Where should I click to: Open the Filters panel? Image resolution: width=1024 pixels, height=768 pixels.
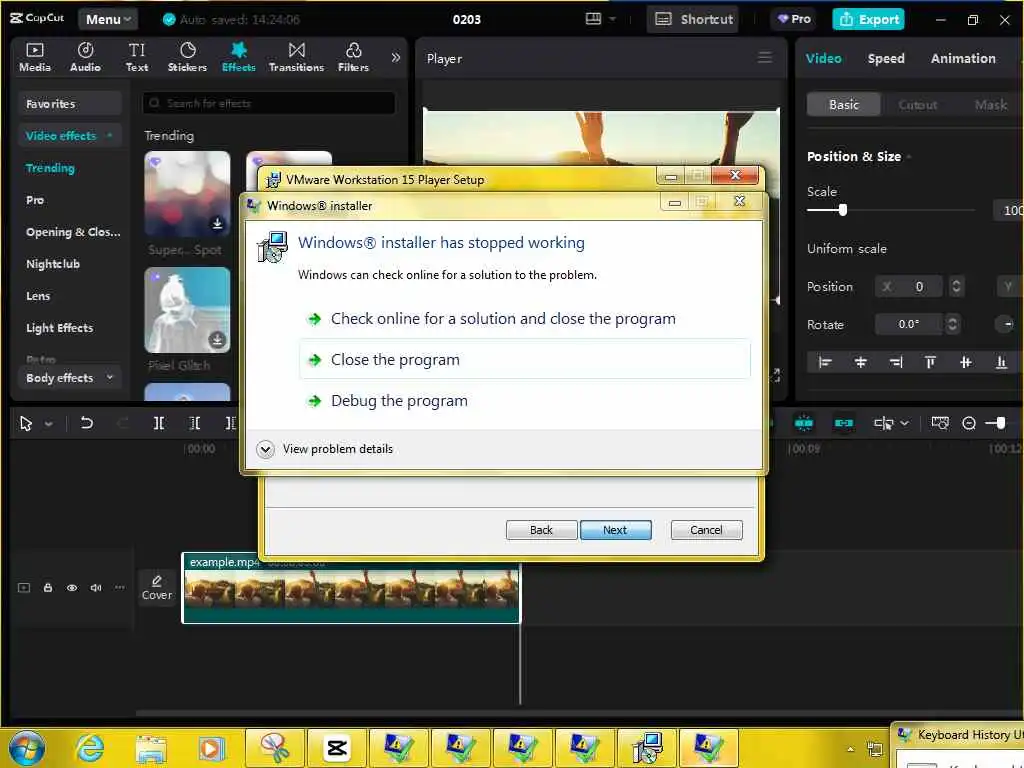[353, 57]
